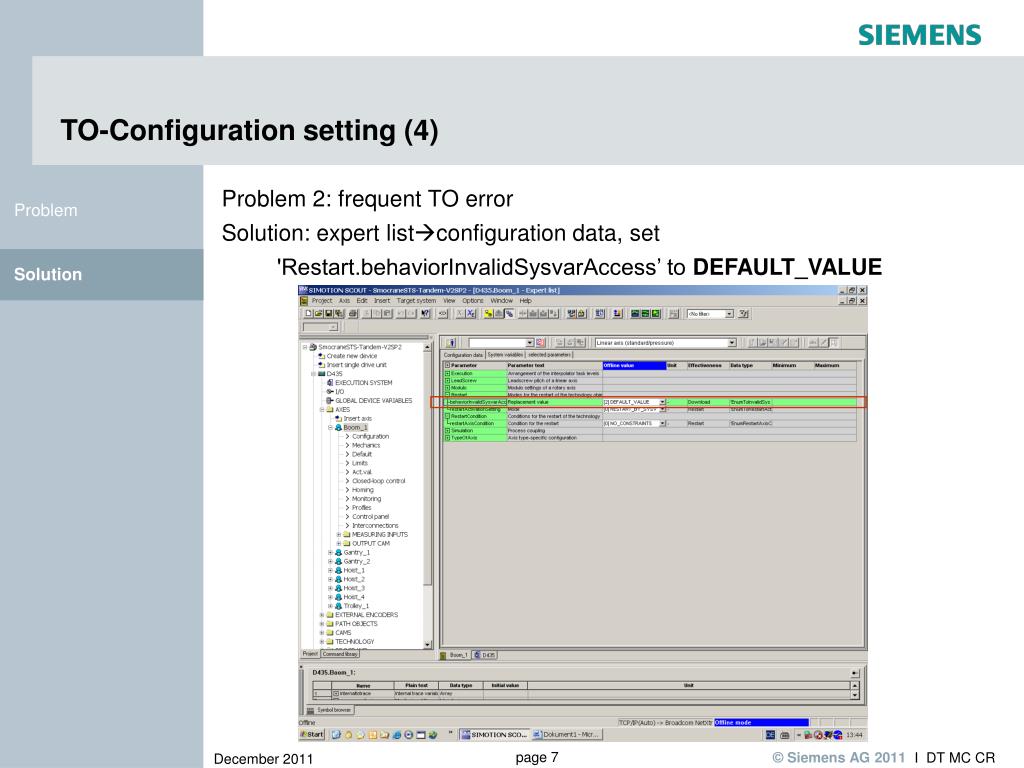The height and width of the screenshot is (768, 1024).
Task: Expand the EXTERNAL ENCODERS folder
Action: click(322, 615)
